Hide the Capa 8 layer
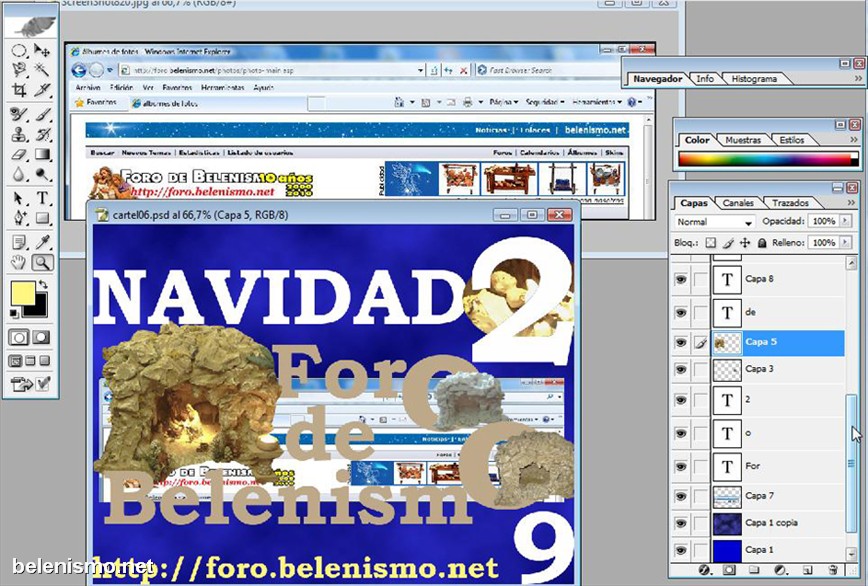 pyautogui.click(x=681, y=280)
